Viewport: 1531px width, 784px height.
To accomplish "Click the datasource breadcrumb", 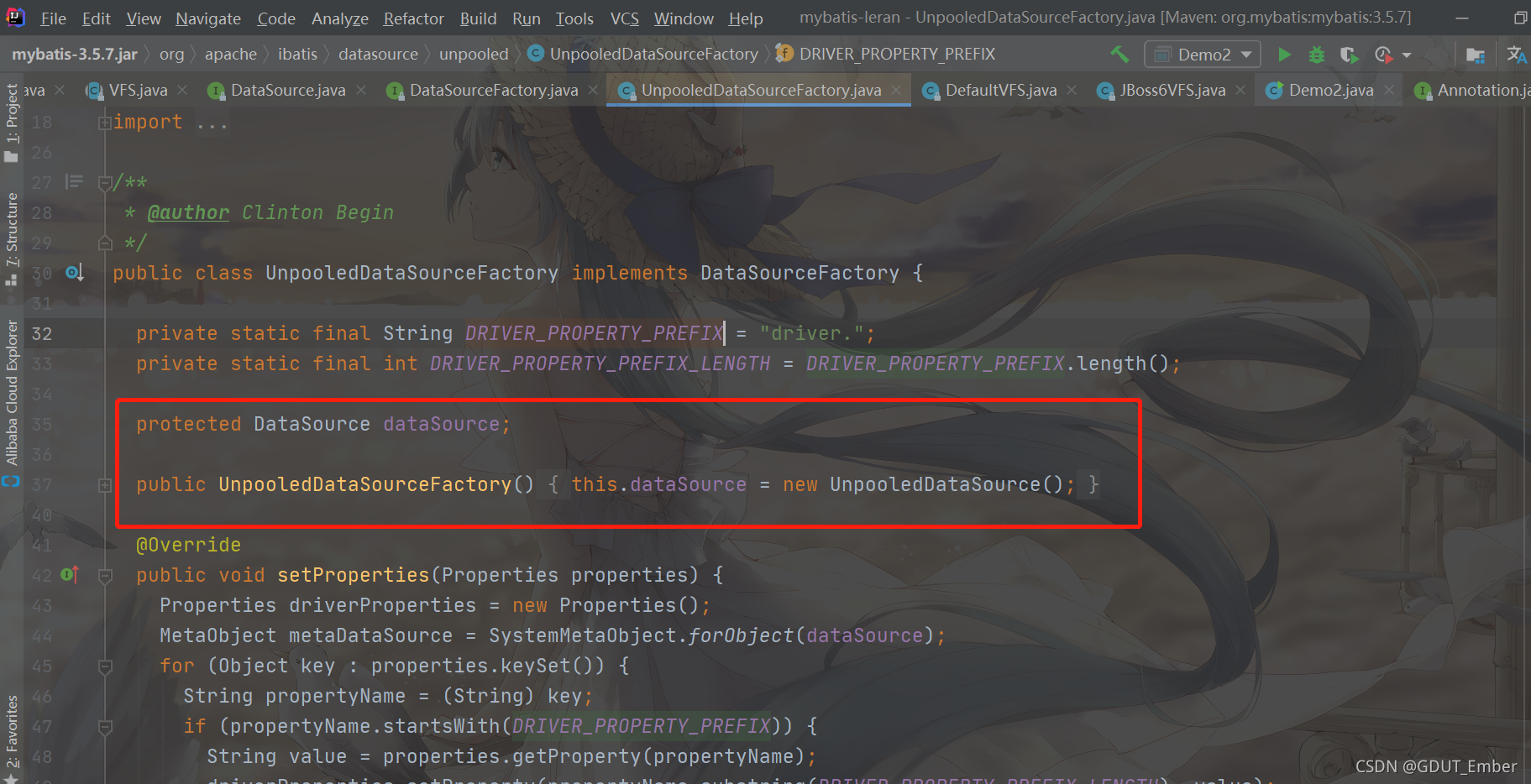I will tap(378, 55).
